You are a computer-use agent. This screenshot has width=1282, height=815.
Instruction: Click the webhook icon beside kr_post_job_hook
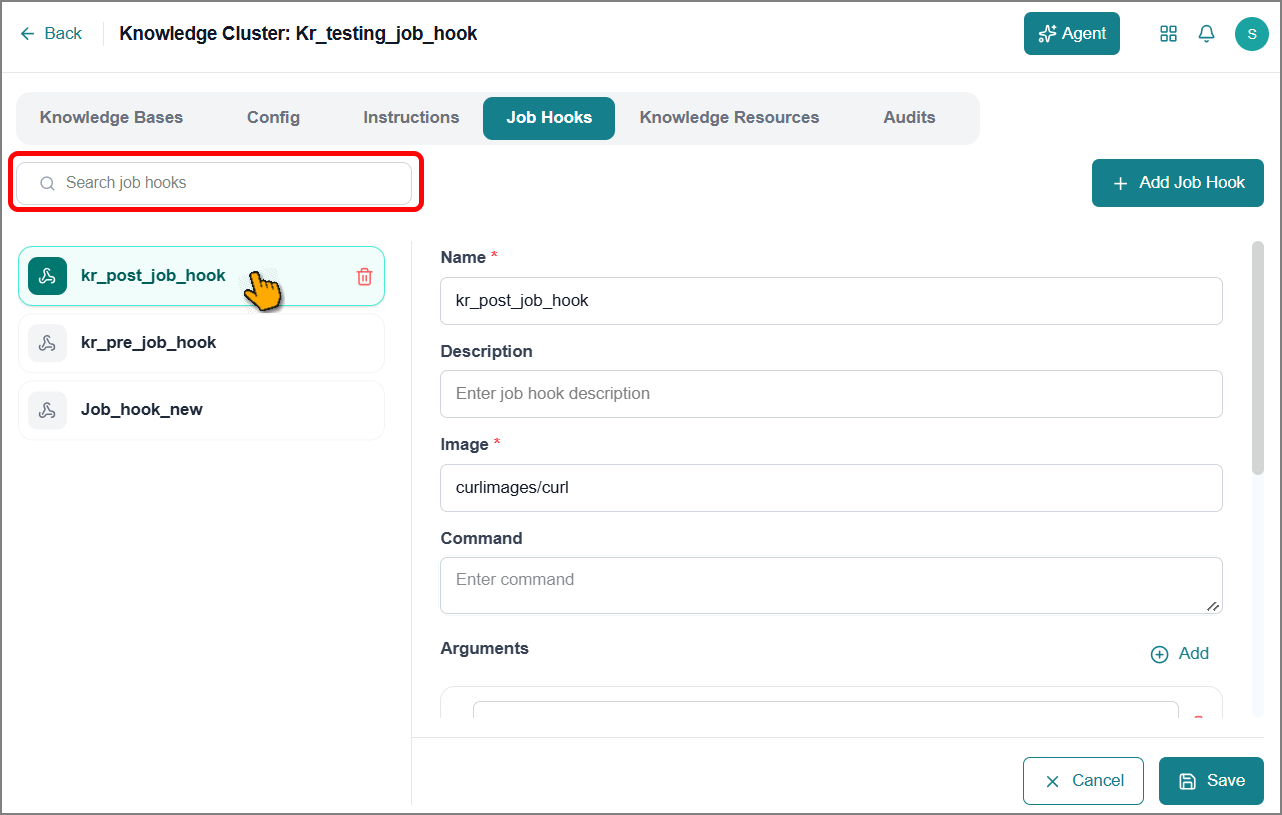pyautogui.click(x=47, y=277)
